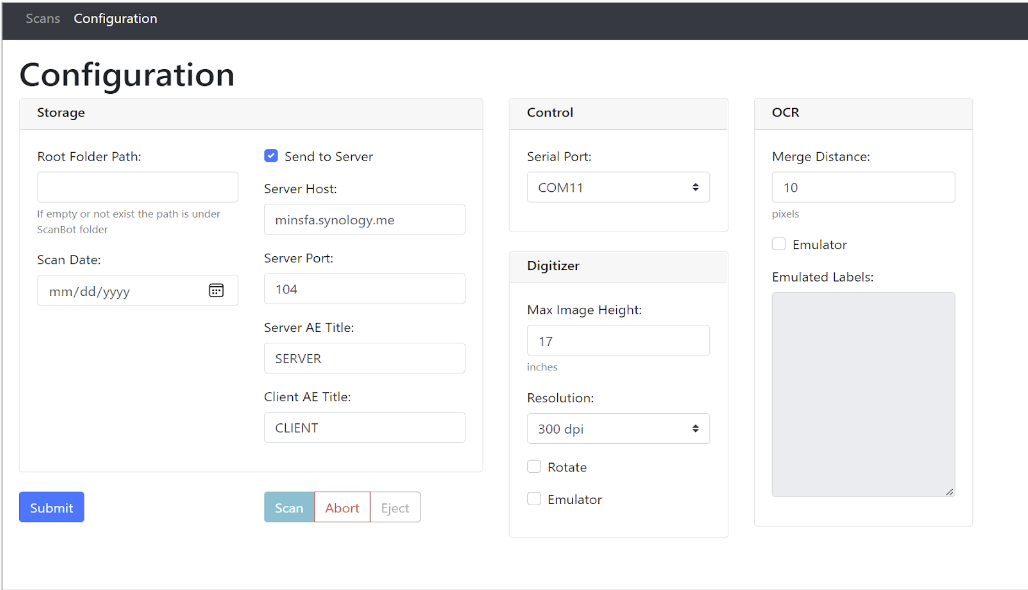Uncheck the Send to Server checkbox

click(271, 156)
